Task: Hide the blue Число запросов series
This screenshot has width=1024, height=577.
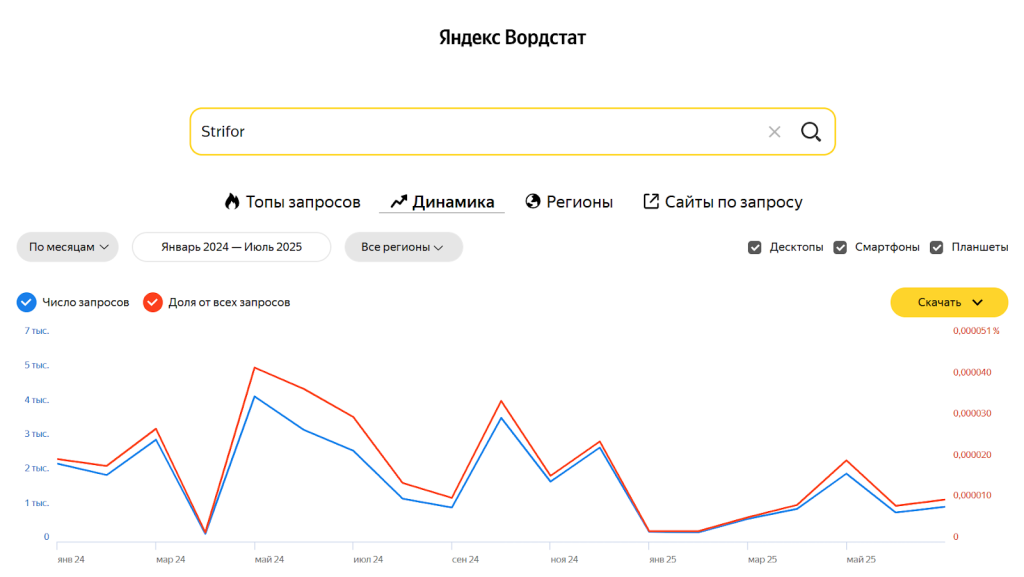Action: (27, 302)
